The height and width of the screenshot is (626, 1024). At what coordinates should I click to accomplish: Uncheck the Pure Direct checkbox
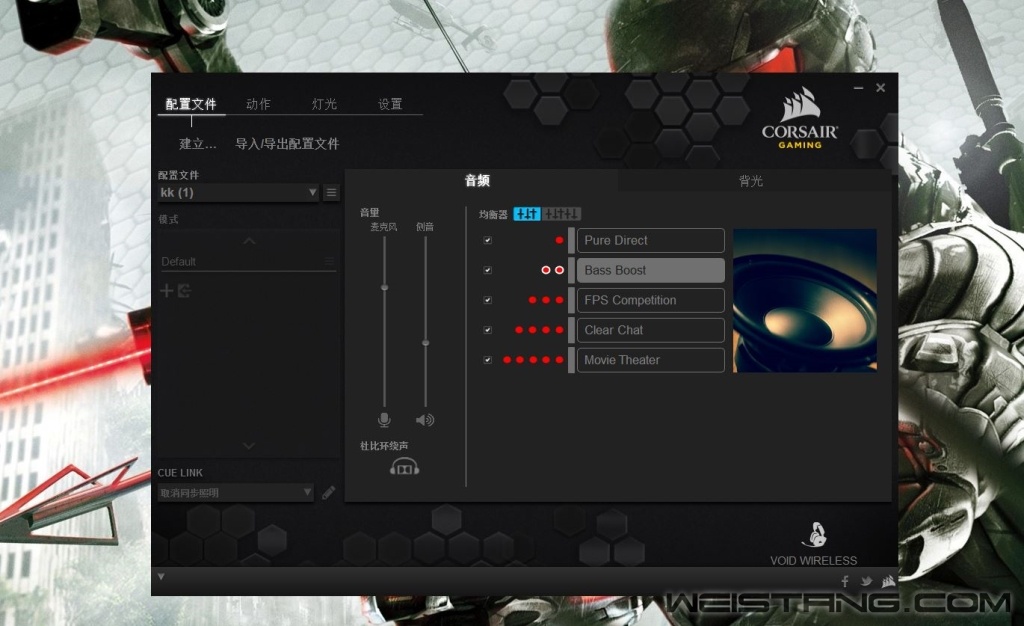point(487,240)
